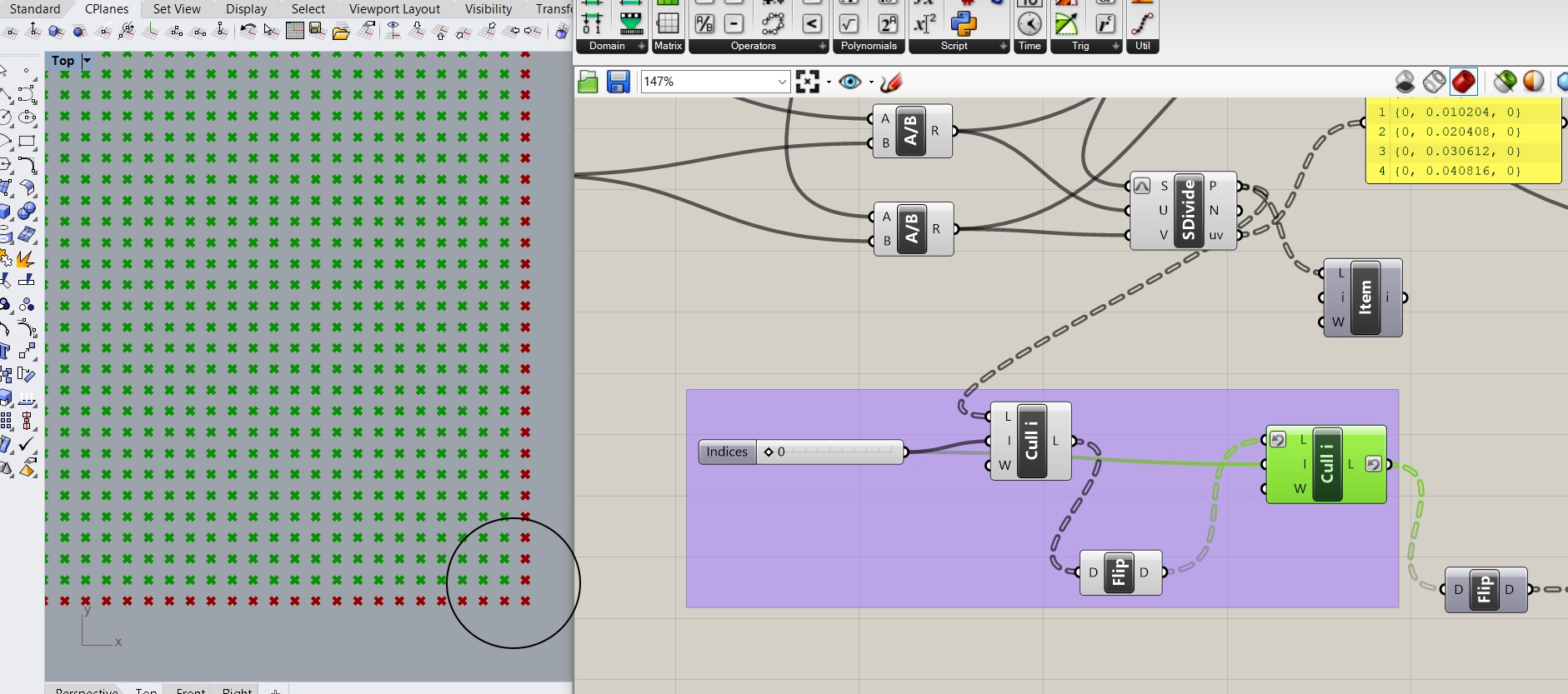Select the Division A/B operator icon
The image size is (1568, 694).
[x=704, y=23]
